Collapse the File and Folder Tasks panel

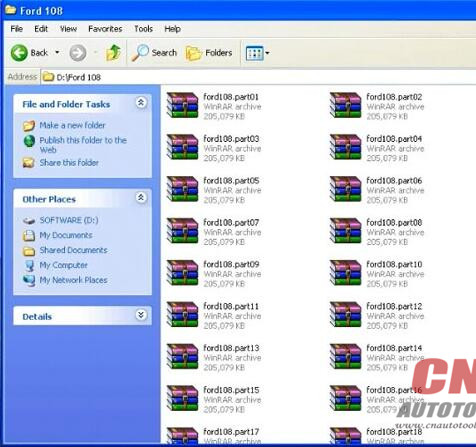tap(141, 103)
